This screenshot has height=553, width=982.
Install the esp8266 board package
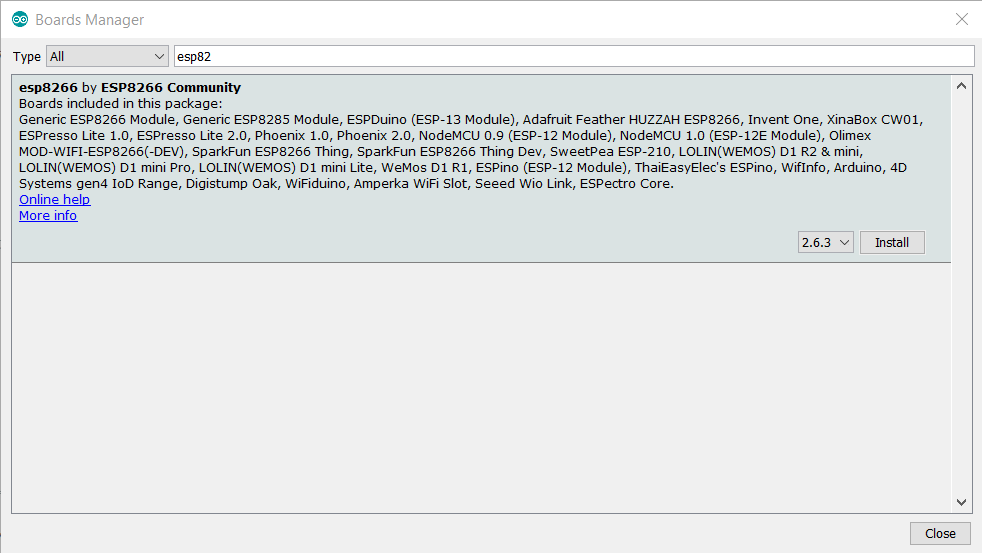tap(892, 242)
